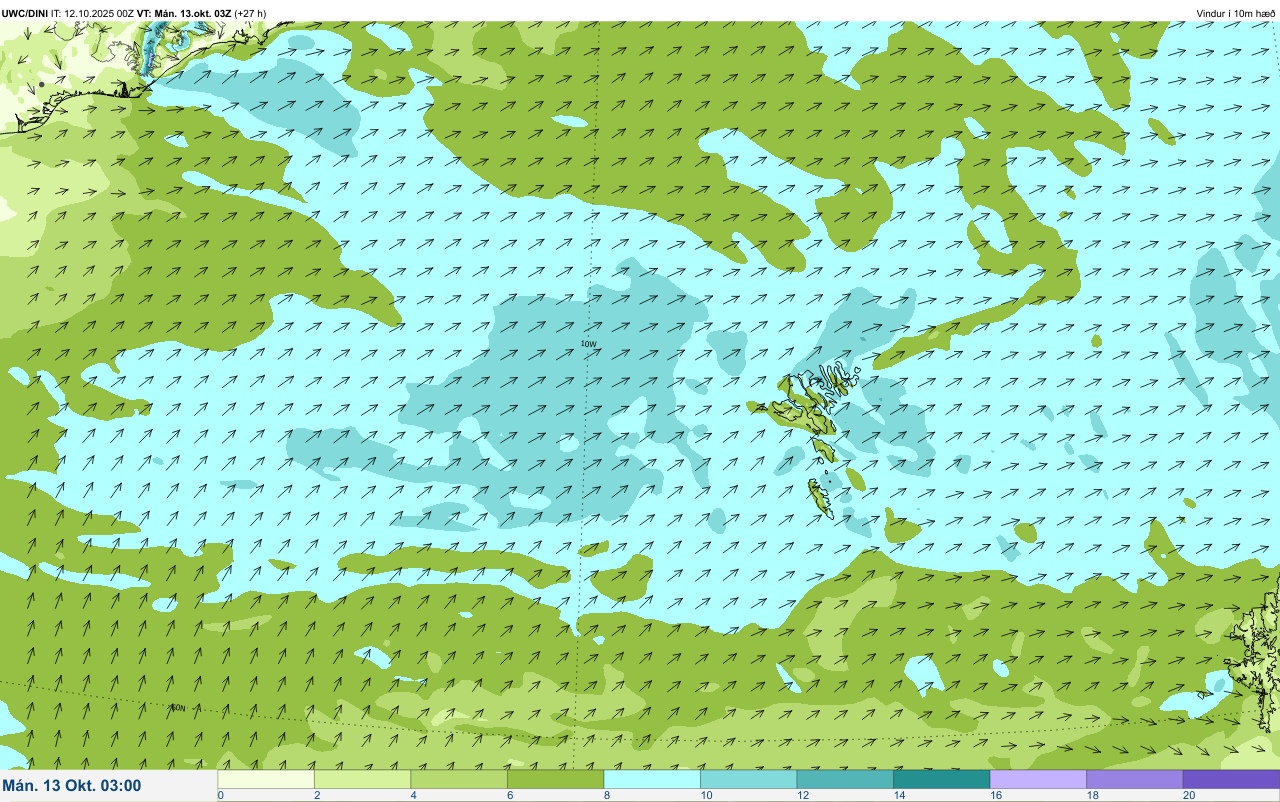1280x802 pixels.
Task: Click the 'Mán. 13 Okt. 03:00' date label
Action: click(x=72, y=786)
